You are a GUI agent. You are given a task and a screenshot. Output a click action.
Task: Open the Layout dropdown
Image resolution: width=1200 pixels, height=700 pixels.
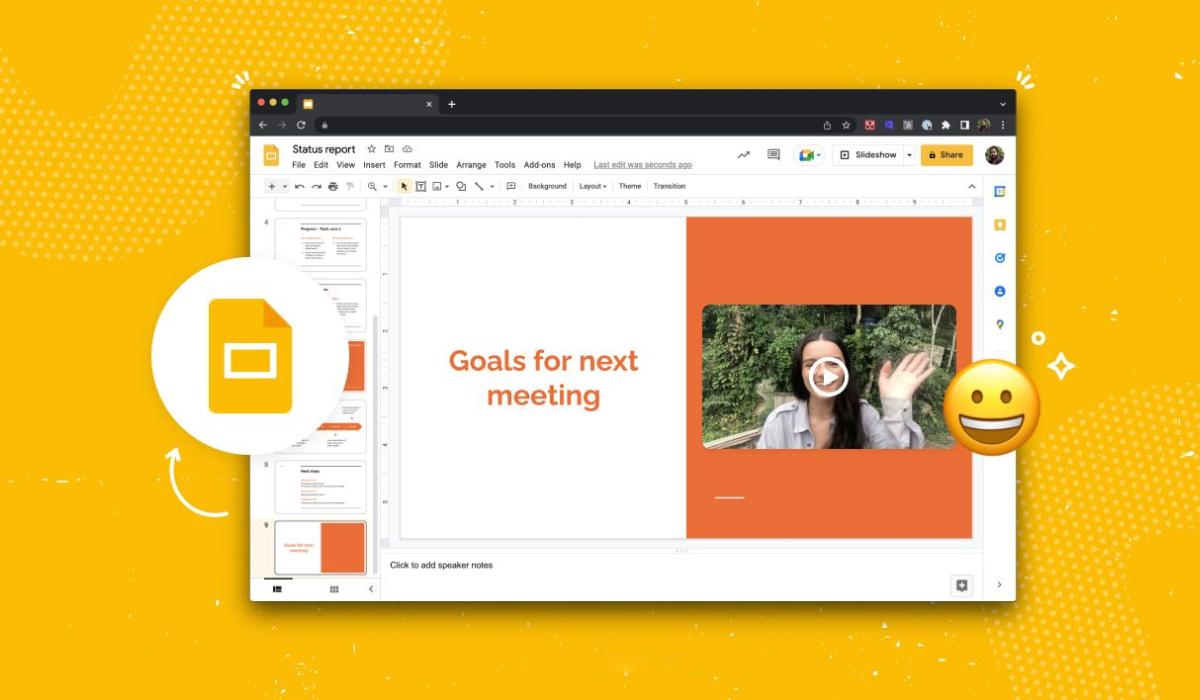[593, 186]
